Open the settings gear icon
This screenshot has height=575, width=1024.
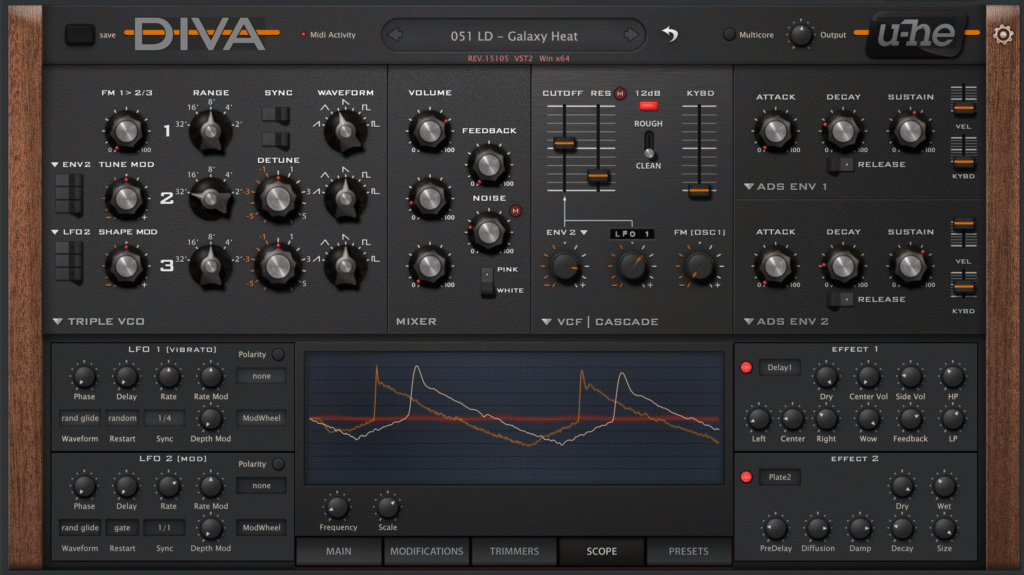click(x=1003, y=34)
